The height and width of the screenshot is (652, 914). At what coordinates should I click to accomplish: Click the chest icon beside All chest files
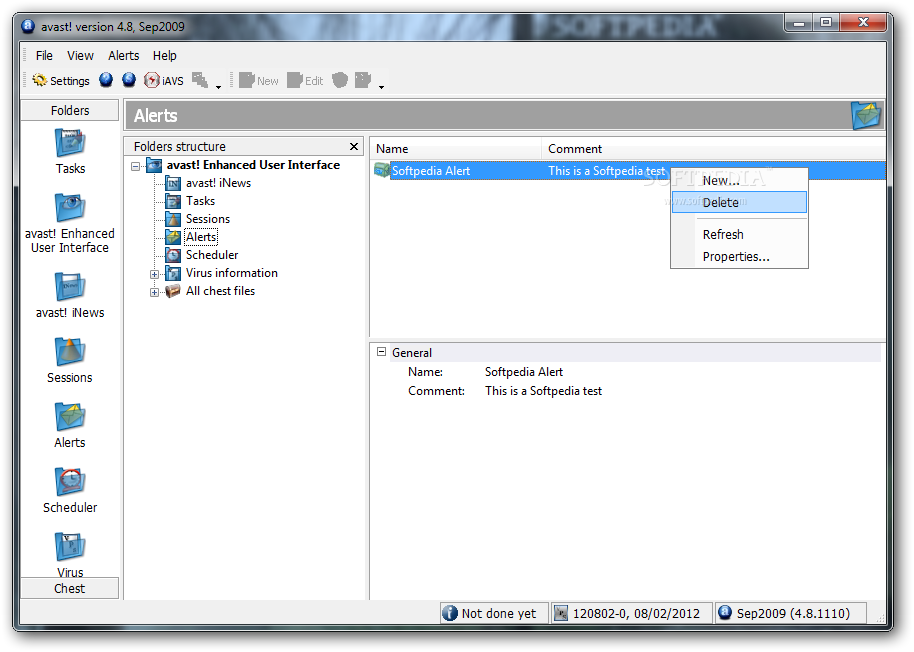pyautogui.click(x=173, y=291)
